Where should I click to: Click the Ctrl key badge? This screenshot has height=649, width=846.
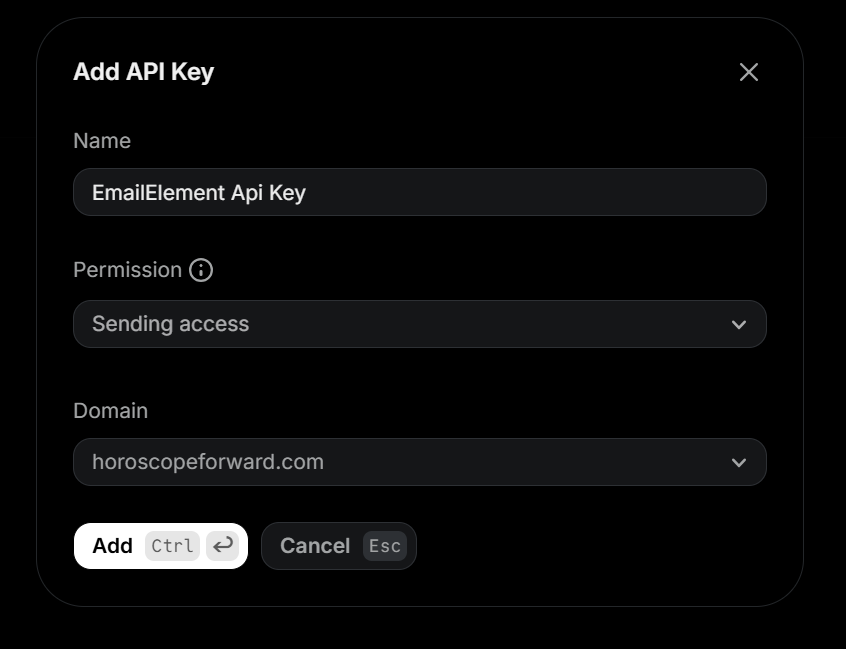pyautogui.click(x=173, y=546)
